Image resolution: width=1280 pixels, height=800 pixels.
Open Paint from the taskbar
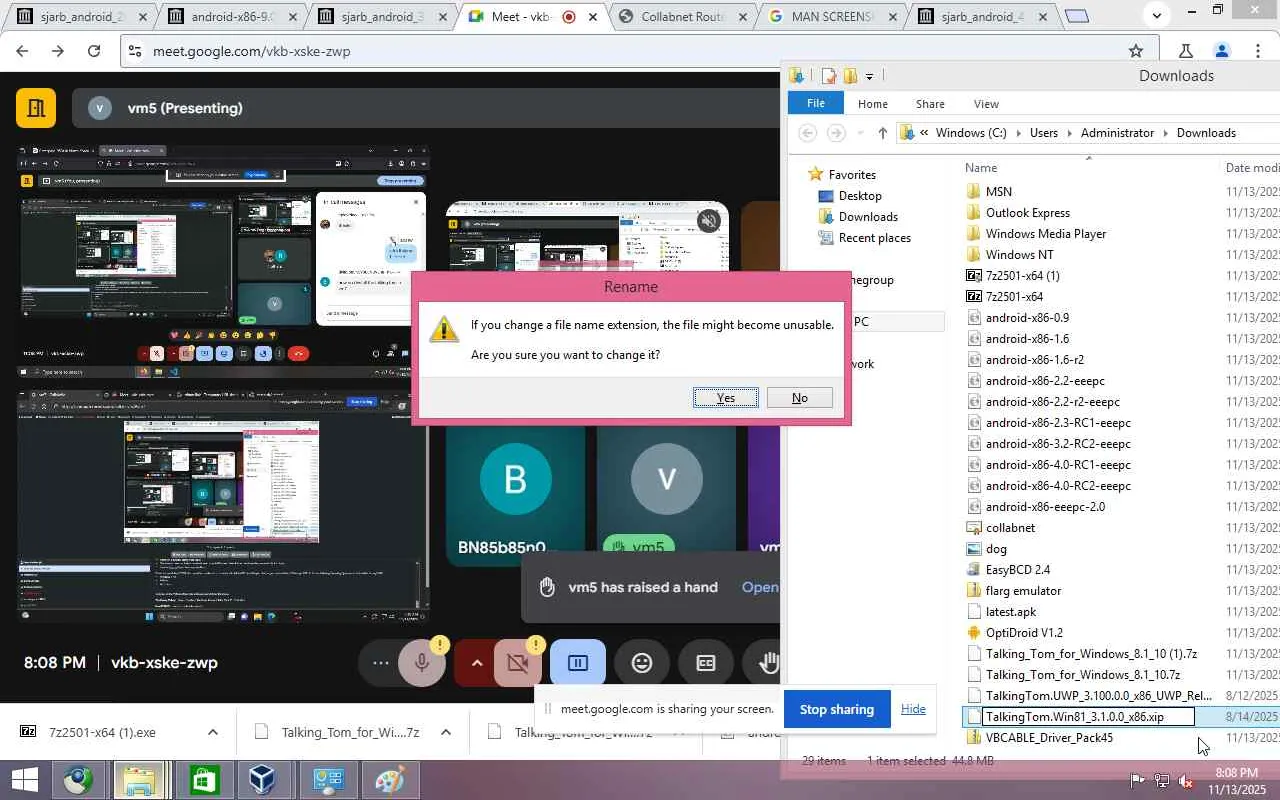(x=388, y=779)
